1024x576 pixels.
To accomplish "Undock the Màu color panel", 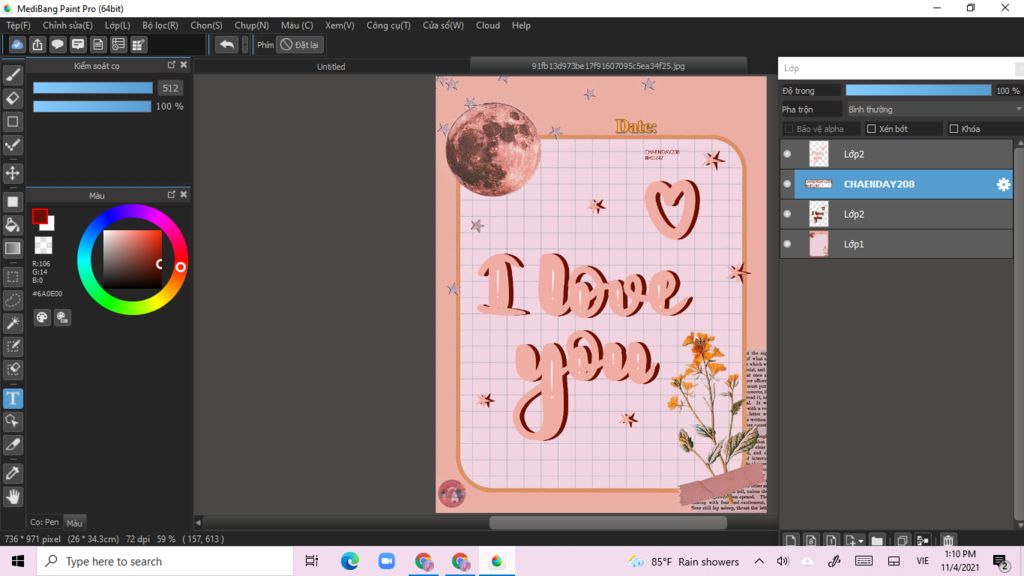I will pos(171,194).
